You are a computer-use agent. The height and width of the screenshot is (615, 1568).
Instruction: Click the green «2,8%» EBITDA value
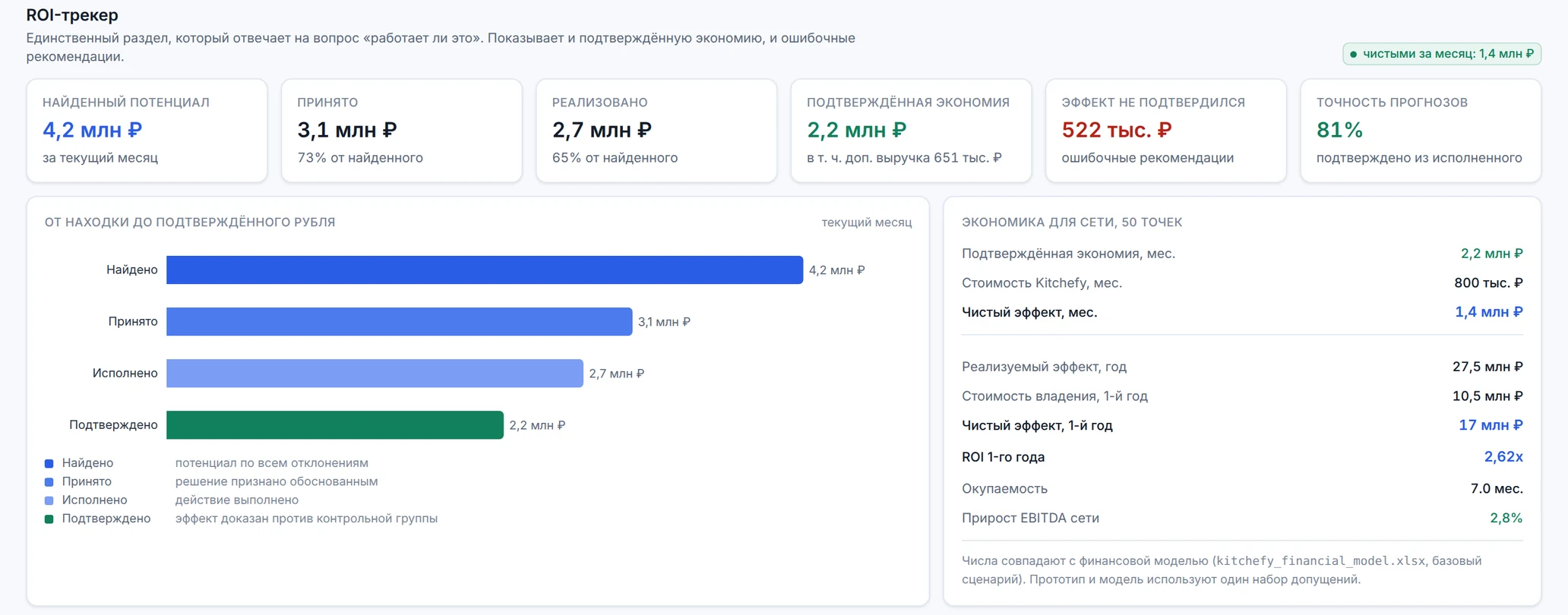tap(1506, 519)
